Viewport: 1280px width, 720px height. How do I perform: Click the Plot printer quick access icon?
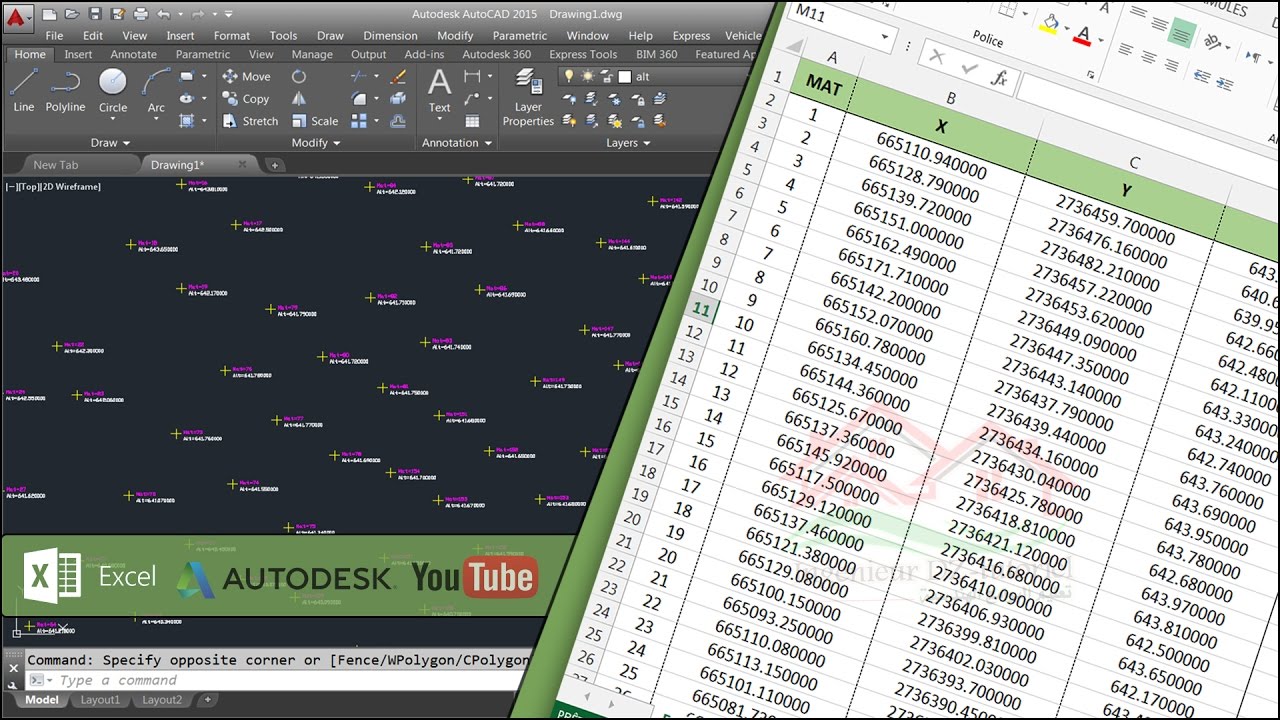click(141, 14)
